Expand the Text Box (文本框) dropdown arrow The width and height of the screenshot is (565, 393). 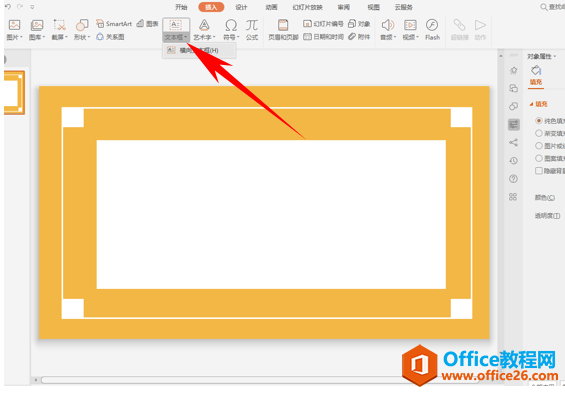click(x=186, y=37)
